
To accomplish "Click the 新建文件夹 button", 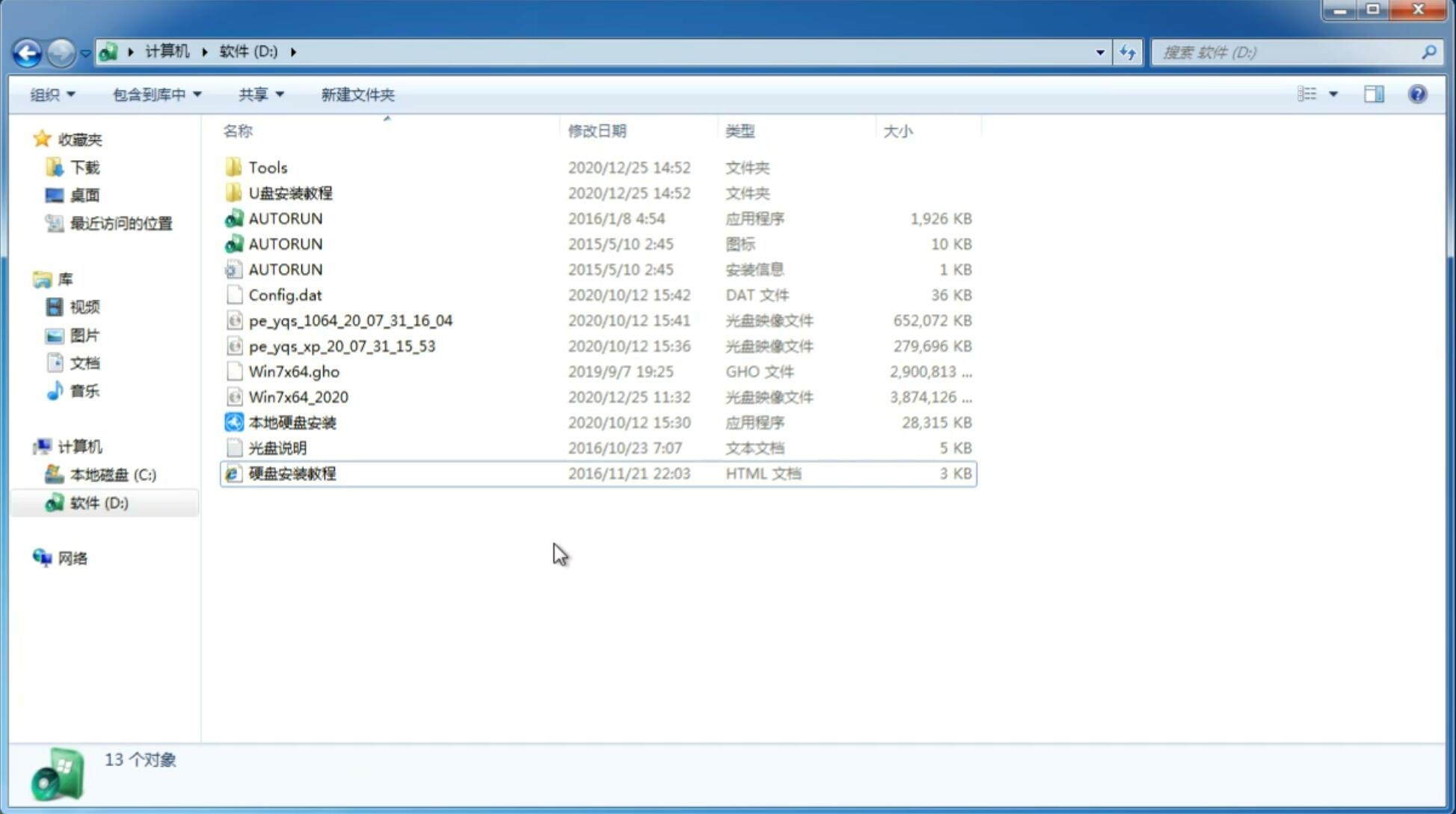I will pos(357,94).
